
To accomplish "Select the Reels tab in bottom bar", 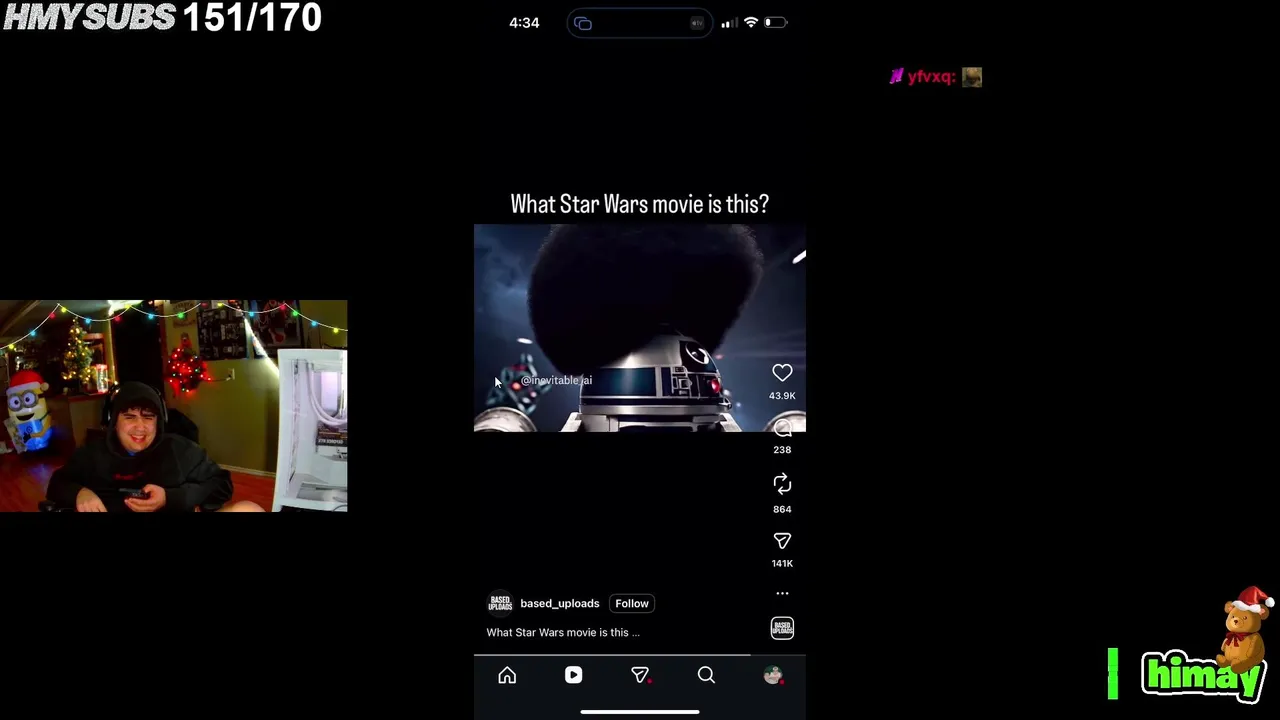I will tap(573, 675).
